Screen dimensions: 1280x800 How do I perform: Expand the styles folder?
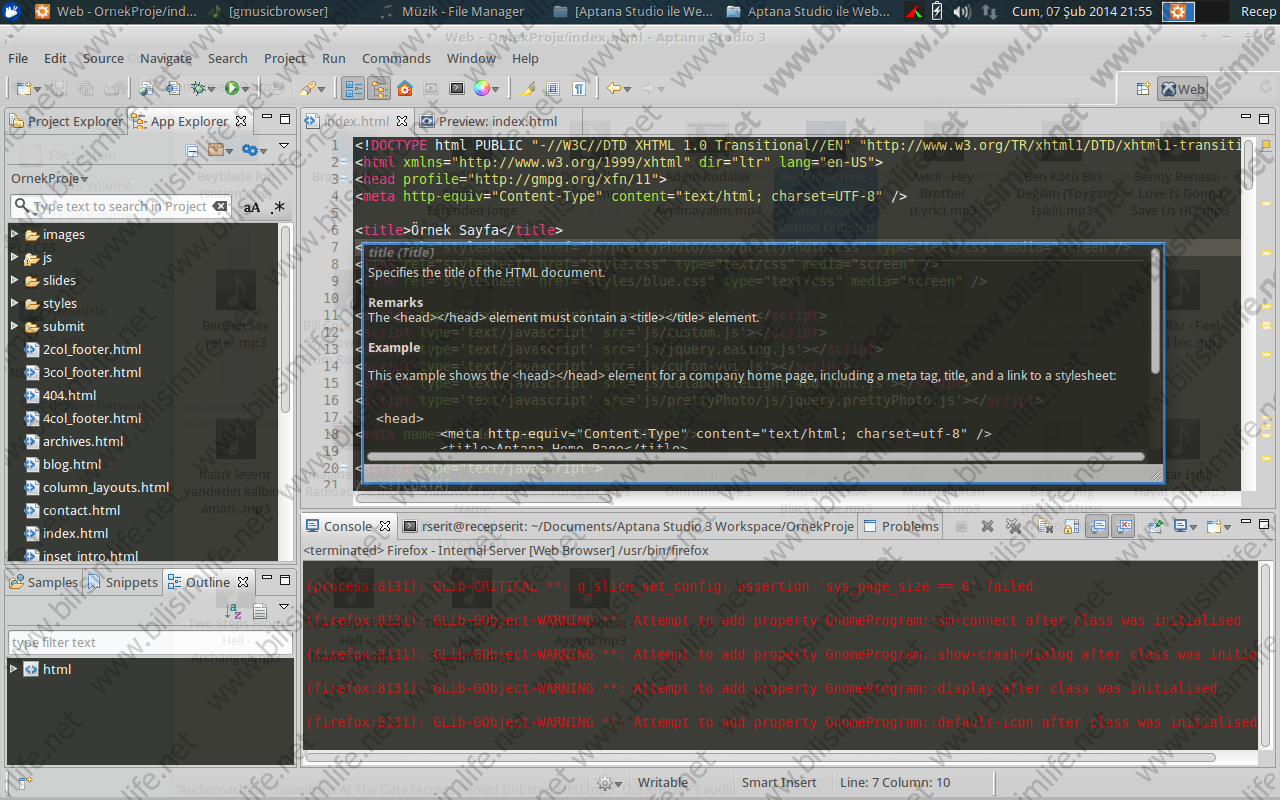click(14, 303)
